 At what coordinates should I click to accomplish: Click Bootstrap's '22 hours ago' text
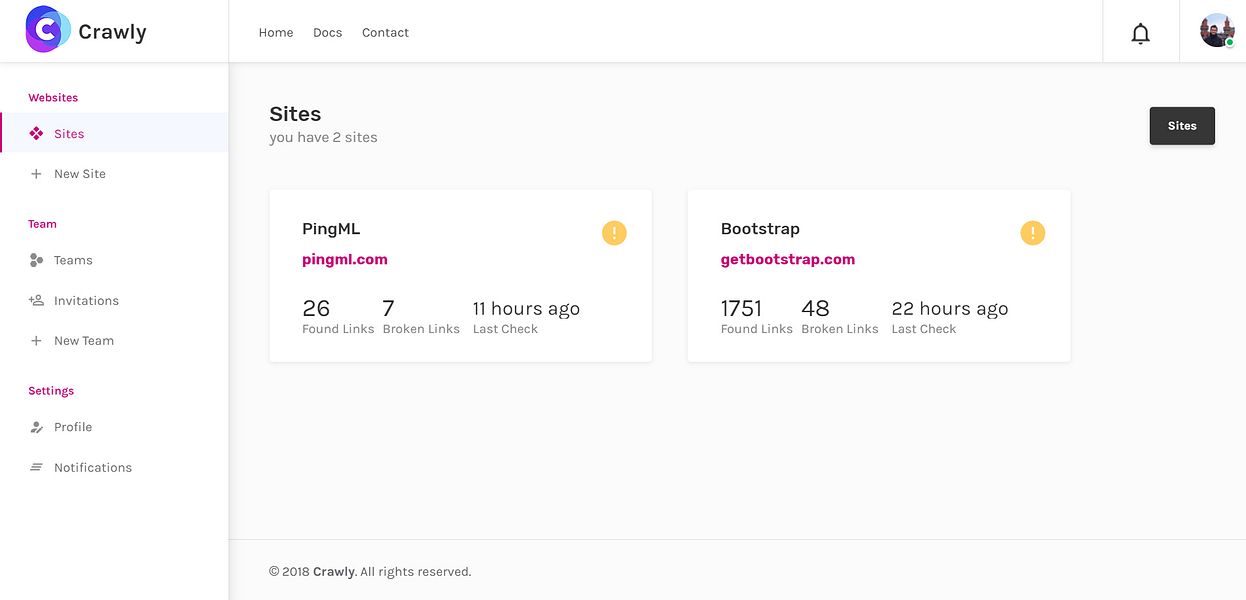[x=949, y=309]
